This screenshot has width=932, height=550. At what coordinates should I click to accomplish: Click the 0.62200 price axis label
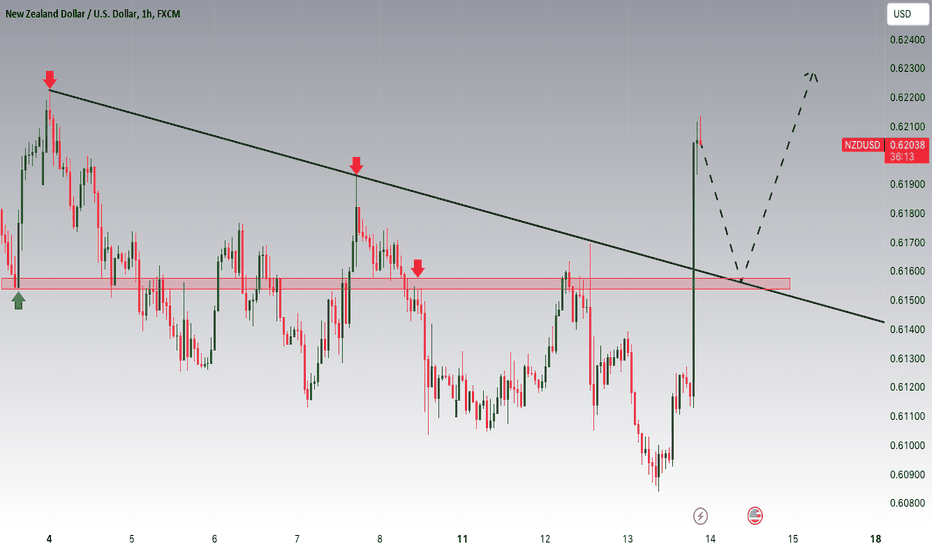coord(908,98)
